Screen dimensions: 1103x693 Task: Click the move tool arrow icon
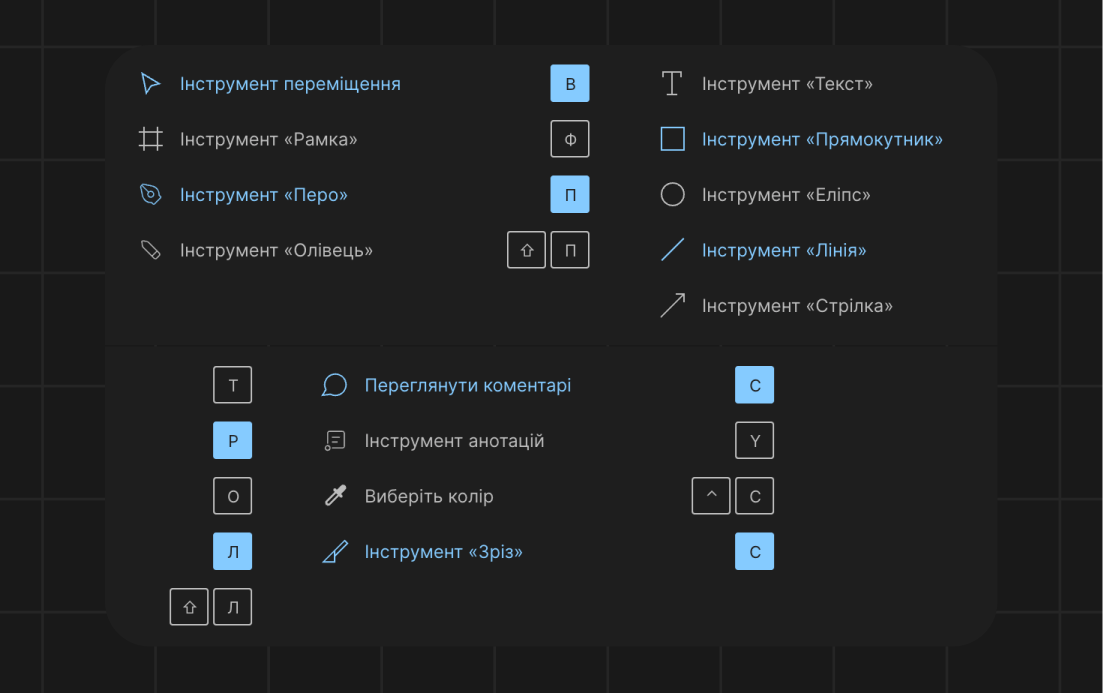click(x=150, y=84)
